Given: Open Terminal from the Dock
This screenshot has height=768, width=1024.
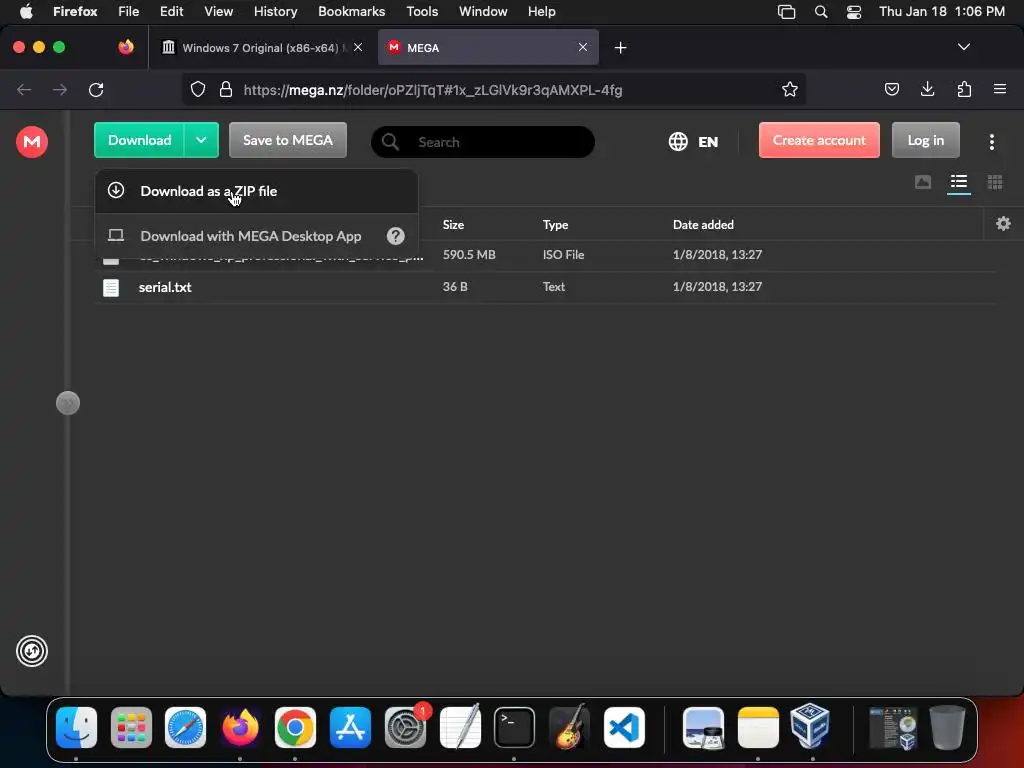Looking at the screenshot, I should (x=514, y=728).
